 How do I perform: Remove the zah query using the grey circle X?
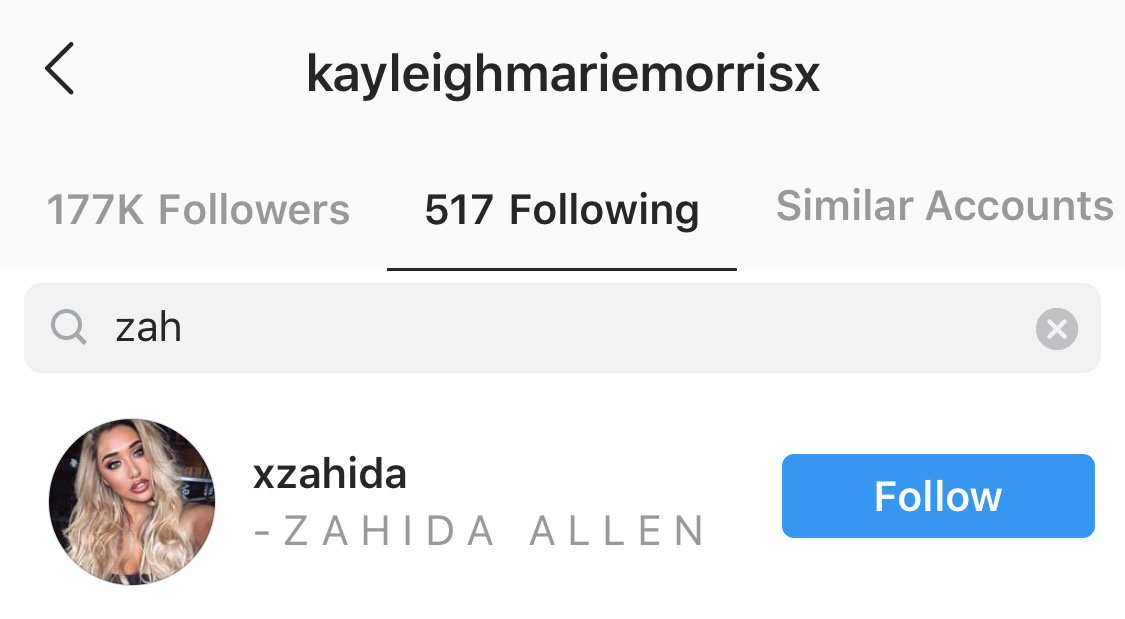point(1056,329)
